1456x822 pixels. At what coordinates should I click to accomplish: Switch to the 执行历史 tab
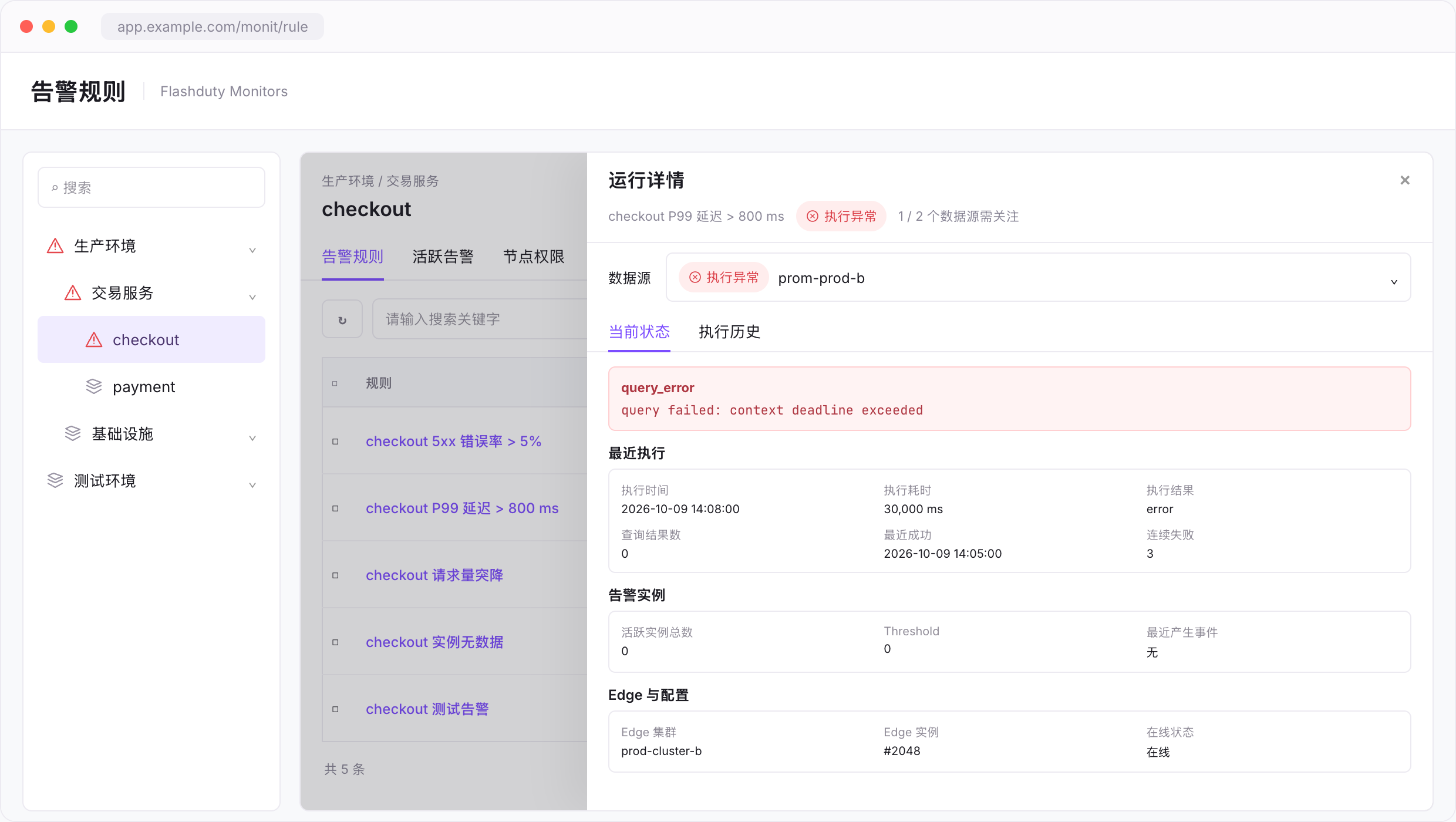pos(730,332)
